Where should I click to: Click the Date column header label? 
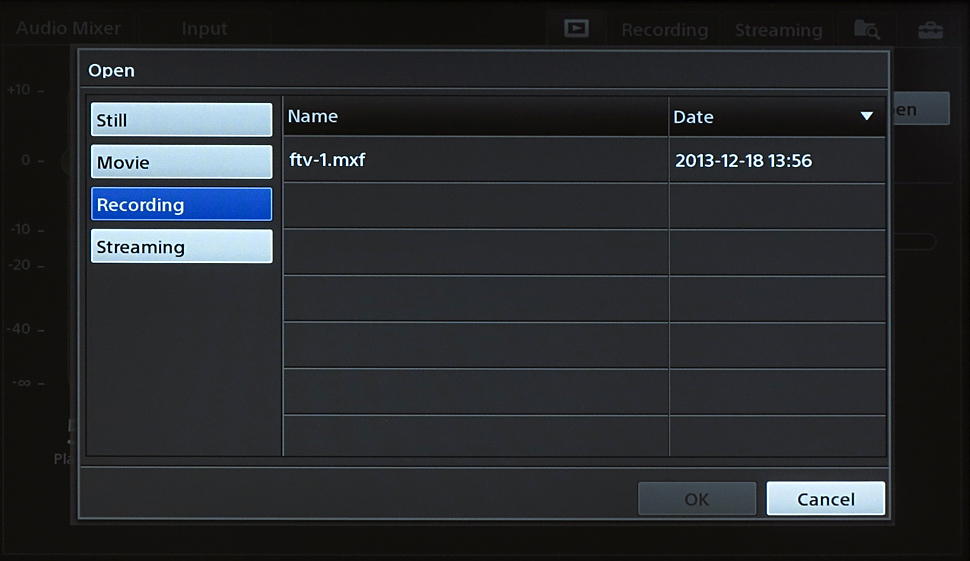point(693,117)
